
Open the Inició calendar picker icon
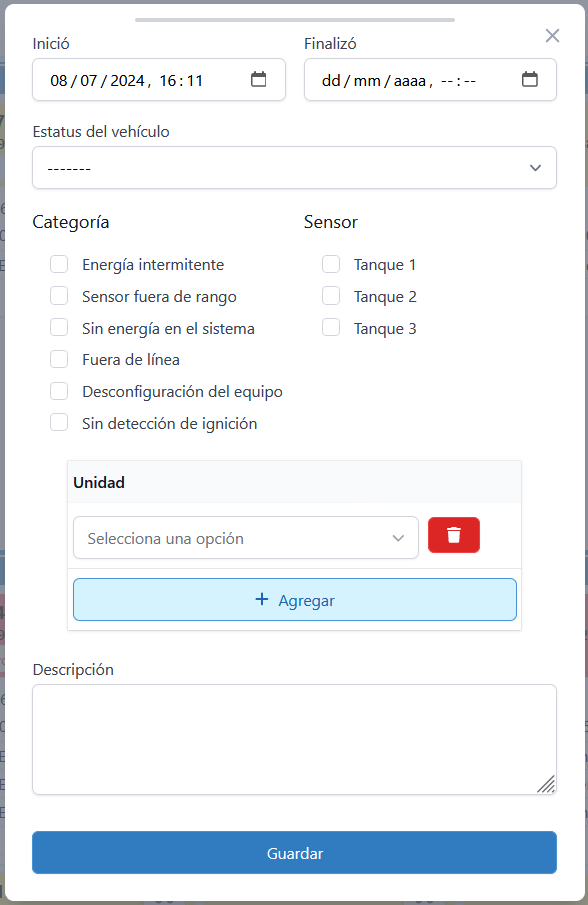pos(258,80)
